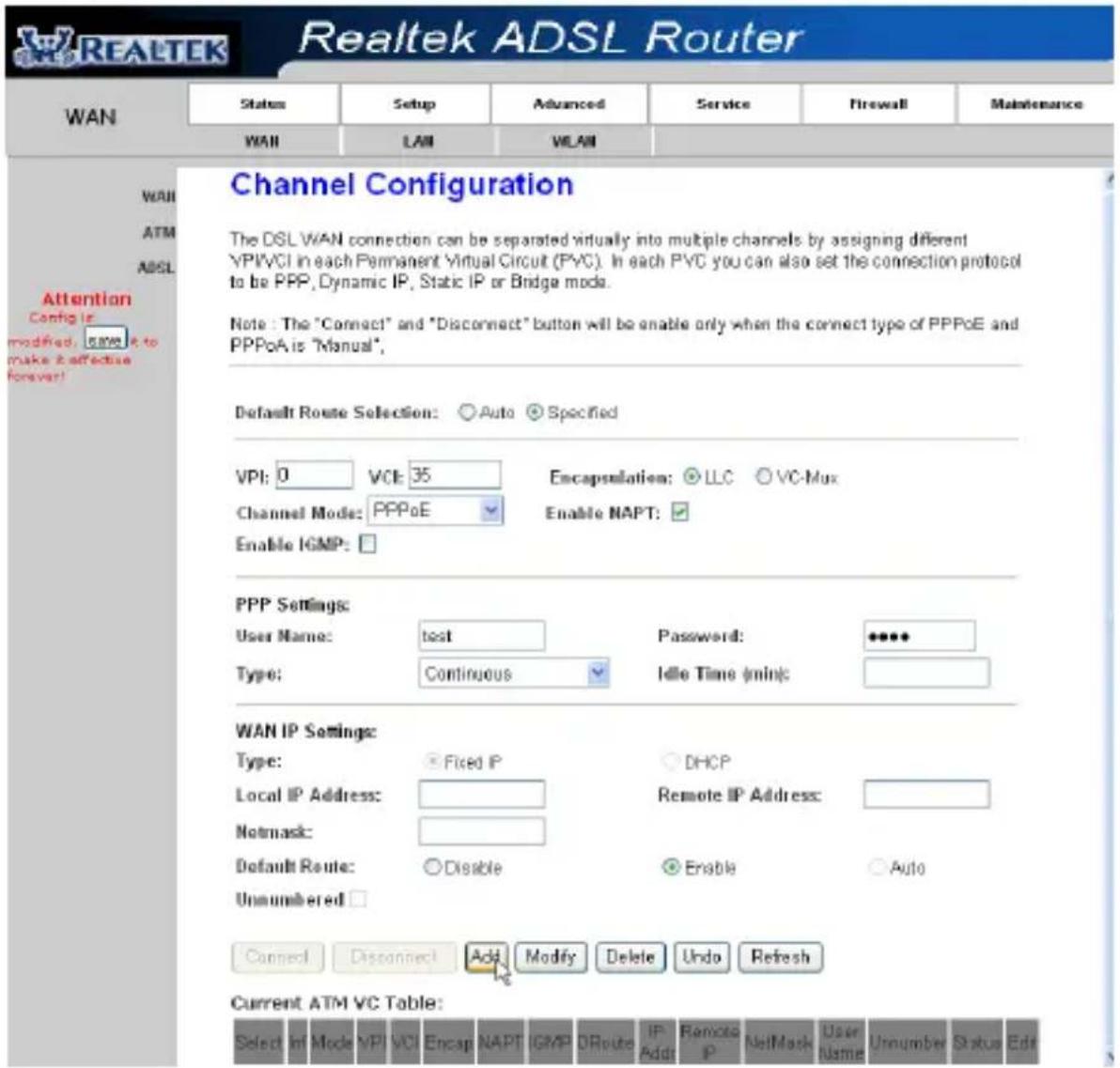Click the Encap column header in VC table
The width and height of the screenshot is (1120, 1068).
pos(448,1043)
